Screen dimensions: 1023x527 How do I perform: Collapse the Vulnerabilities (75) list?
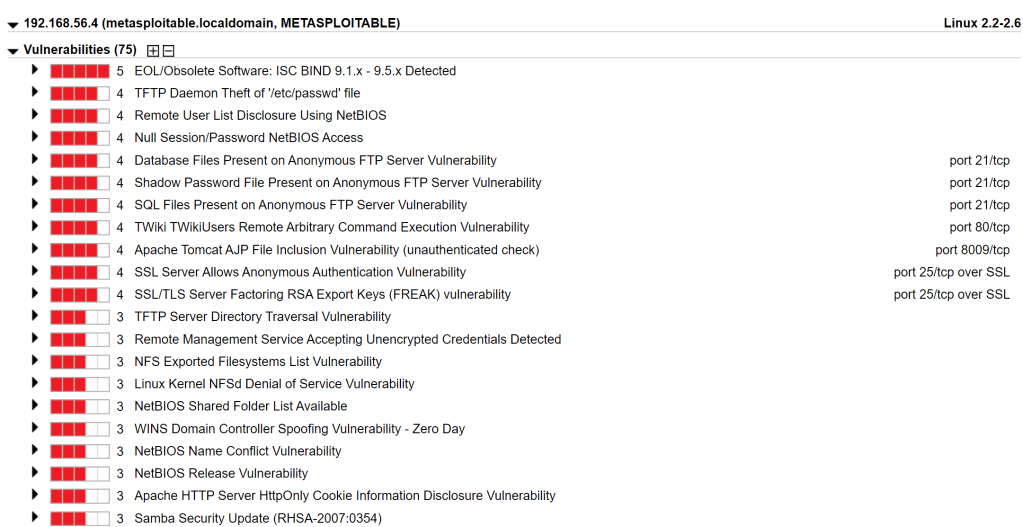tap(13, 51)
